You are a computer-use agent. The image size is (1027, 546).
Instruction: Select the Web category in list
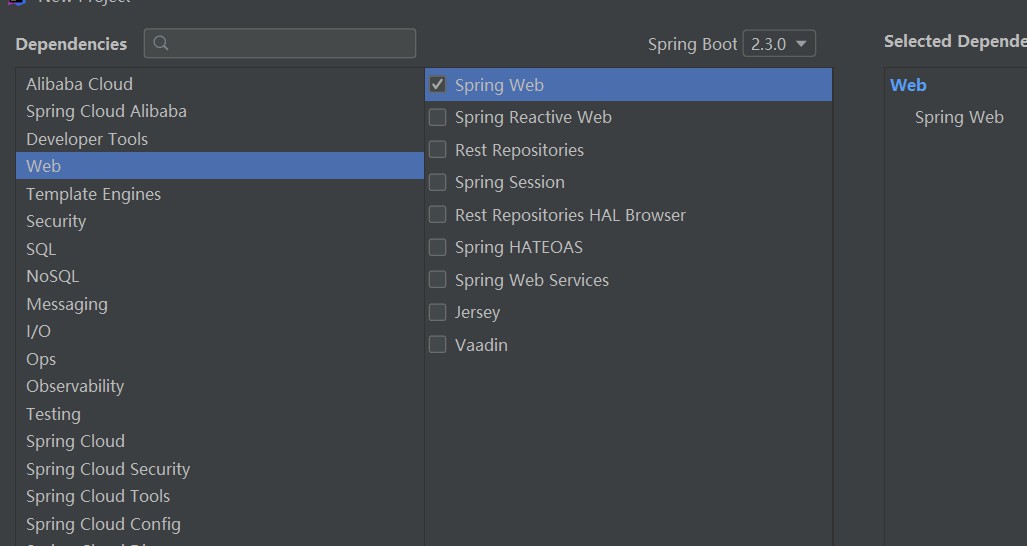pos(220,166)
